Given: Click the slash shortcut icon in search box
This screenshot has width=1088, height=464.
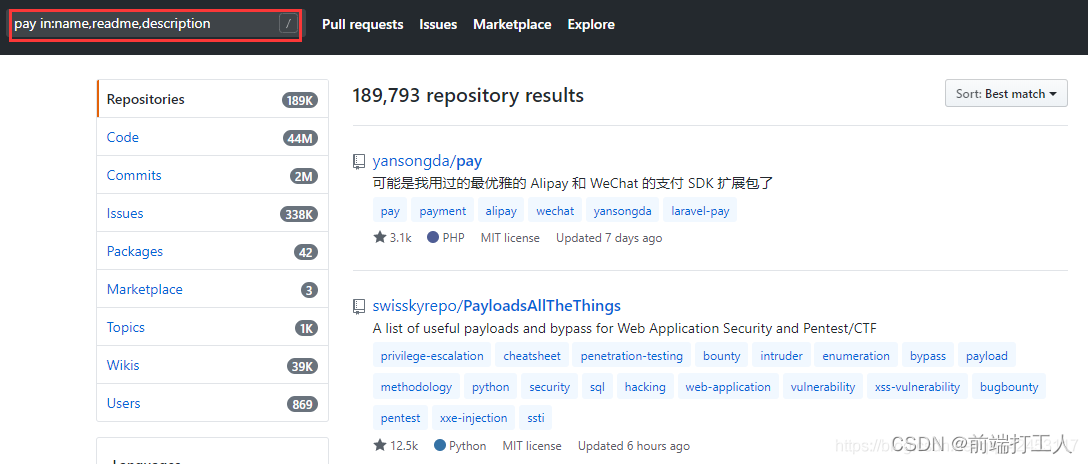Looking at the screenshot, I should pos(289,24).
